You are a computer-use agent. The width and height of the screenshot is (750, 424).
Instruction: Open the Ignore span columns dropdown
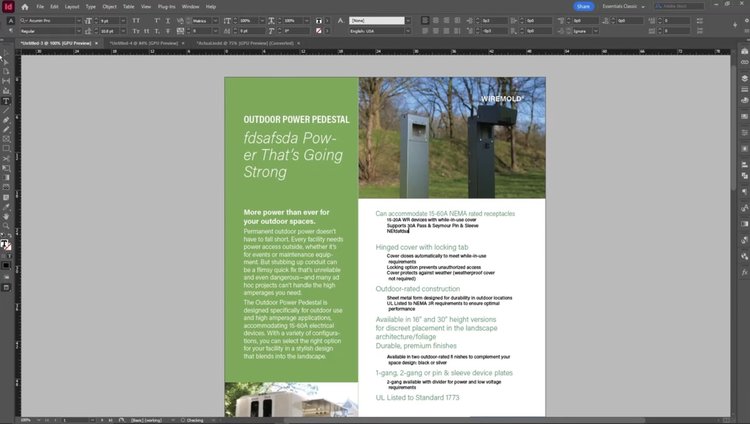[596, 31]
